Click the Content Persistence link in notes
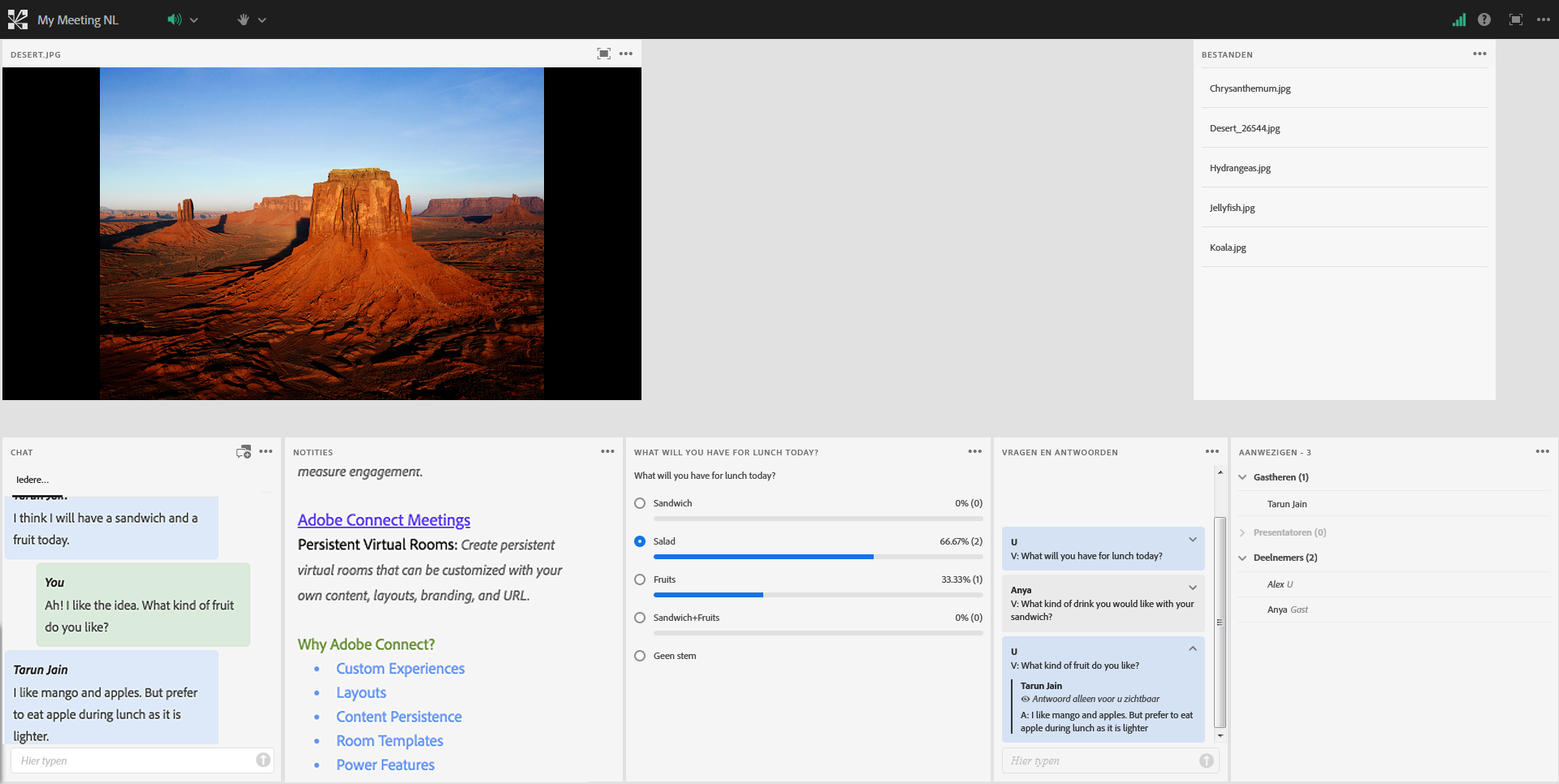Image resolution: width=1559 pixels, height=784 pixels. click(399, 717)
